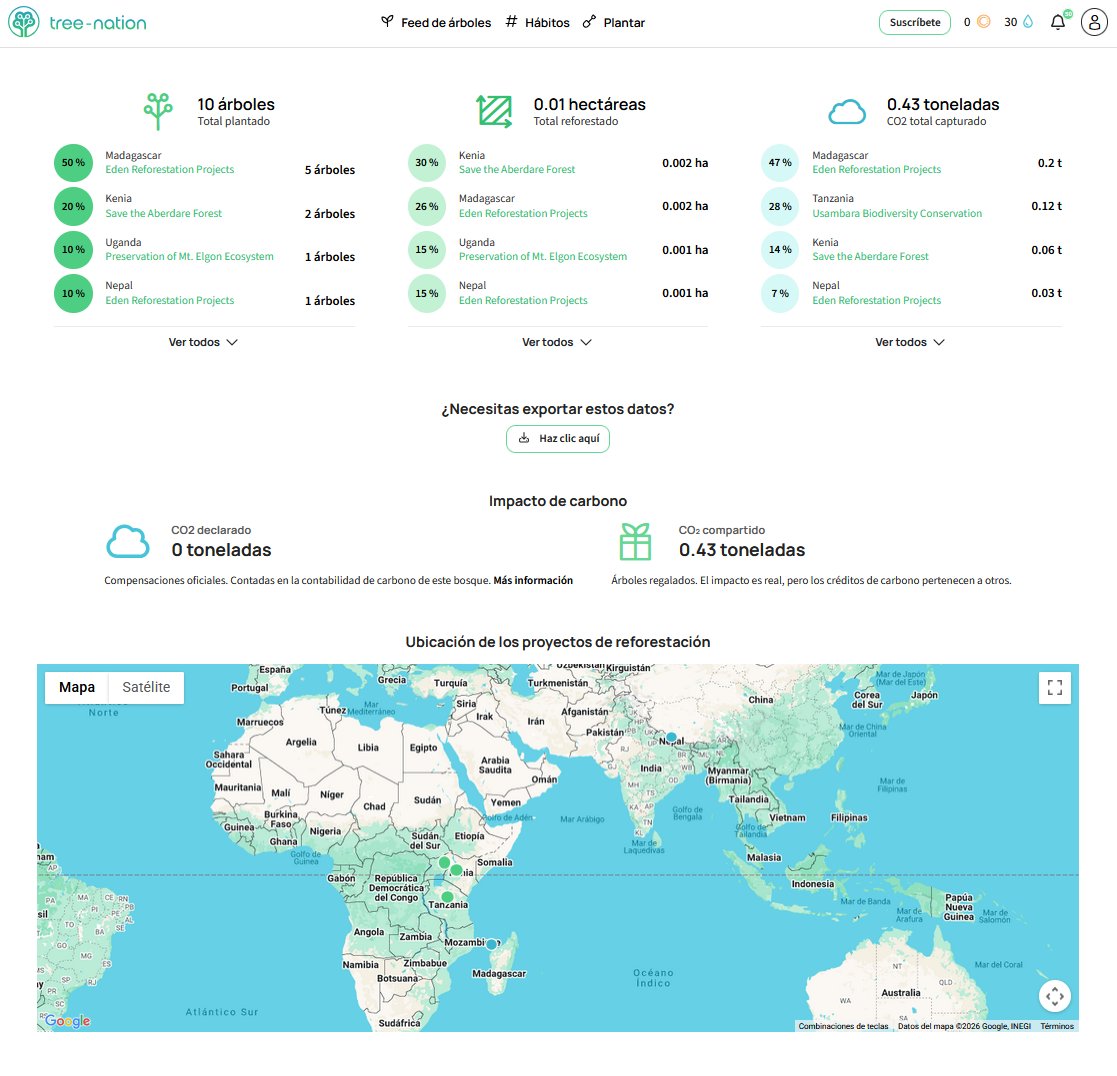Click the 20 % Kenia trees badge
Viewport: 1117px width, 1076px height.
pyautogui.click(x=73, y=207)
